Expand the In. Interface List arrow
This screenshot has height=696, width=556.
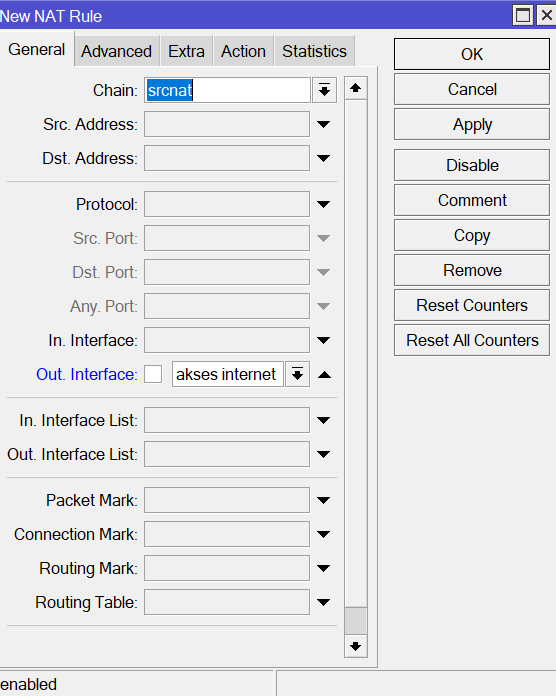pos(323,420)
